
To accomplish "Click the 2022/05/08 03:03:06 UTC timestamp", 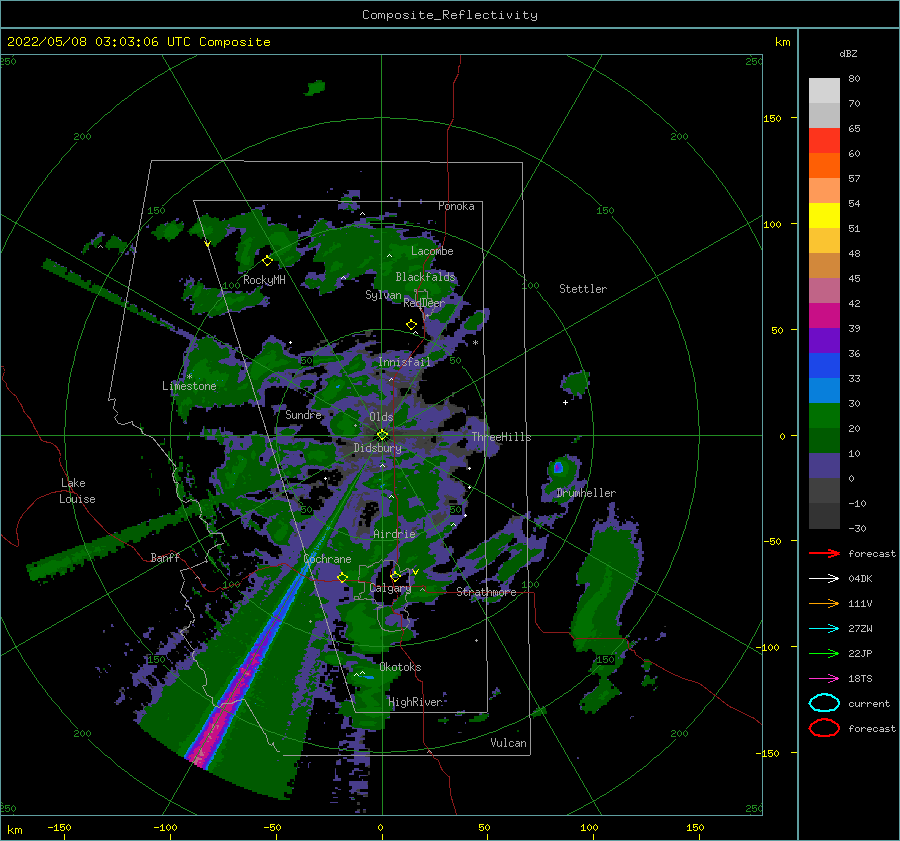I will [138, 42].
